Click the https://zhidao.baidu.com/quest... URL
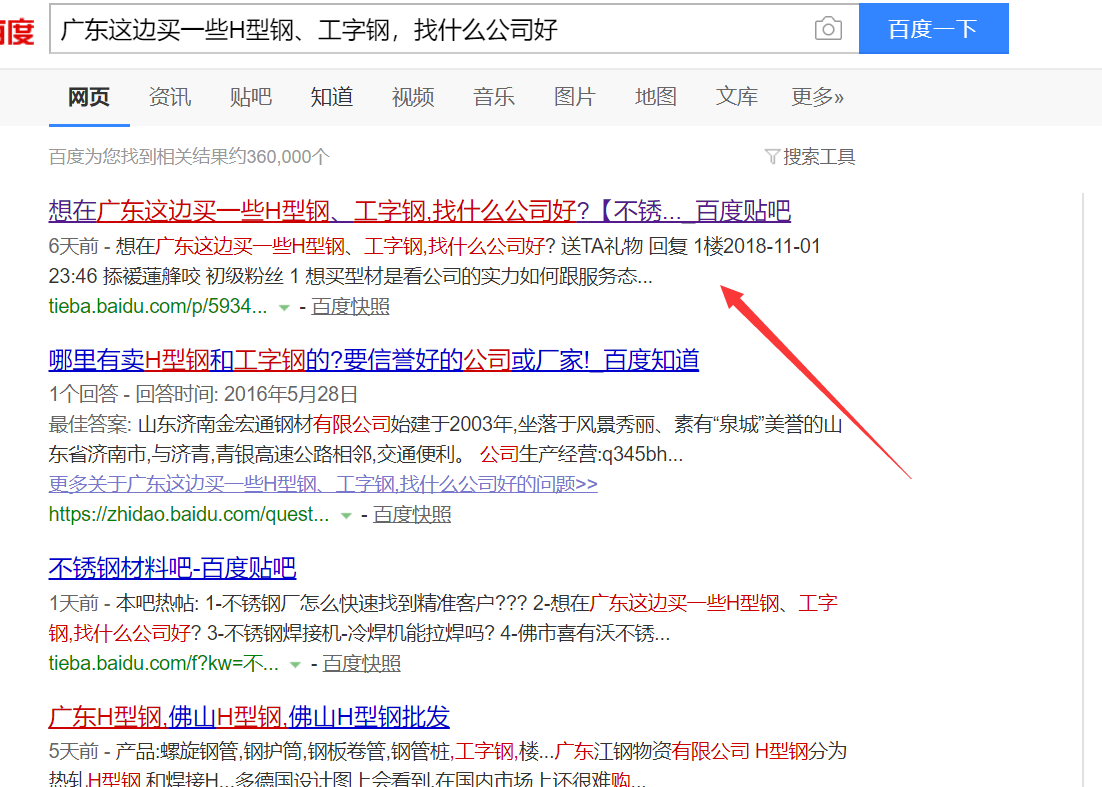The image size is (1102, 787). tap(188, 514)
